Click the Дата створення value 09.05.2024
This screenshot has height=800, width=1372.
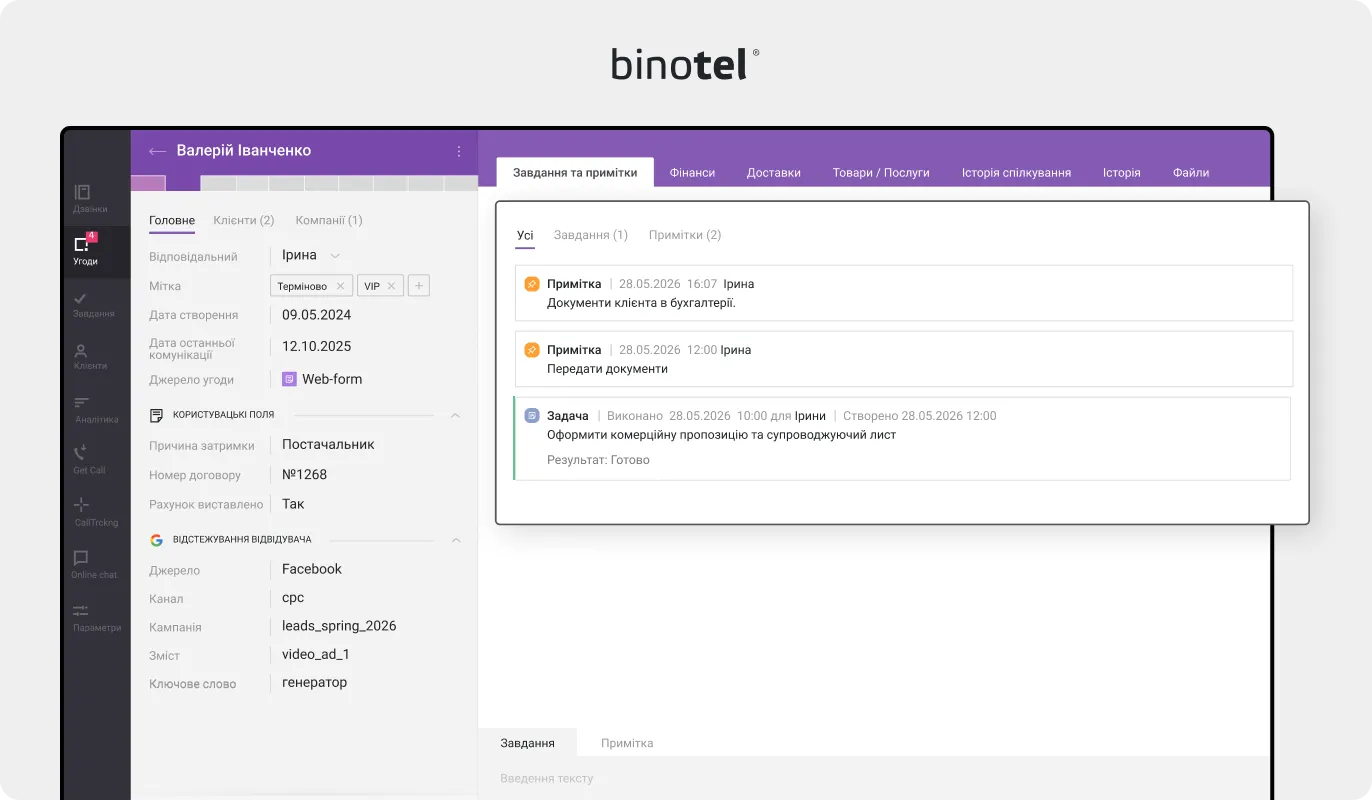tap(317, 315)
